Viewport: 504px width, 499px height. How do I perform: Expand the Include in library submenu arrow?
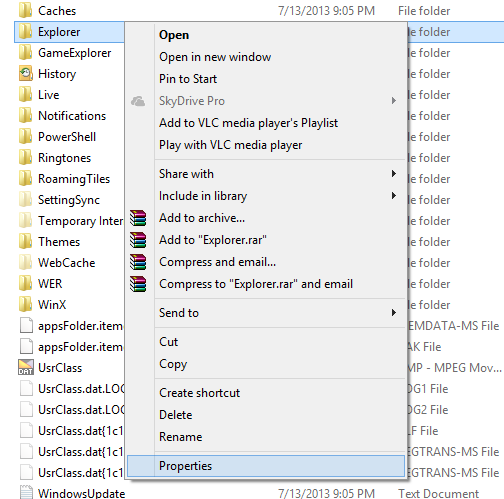394,196
